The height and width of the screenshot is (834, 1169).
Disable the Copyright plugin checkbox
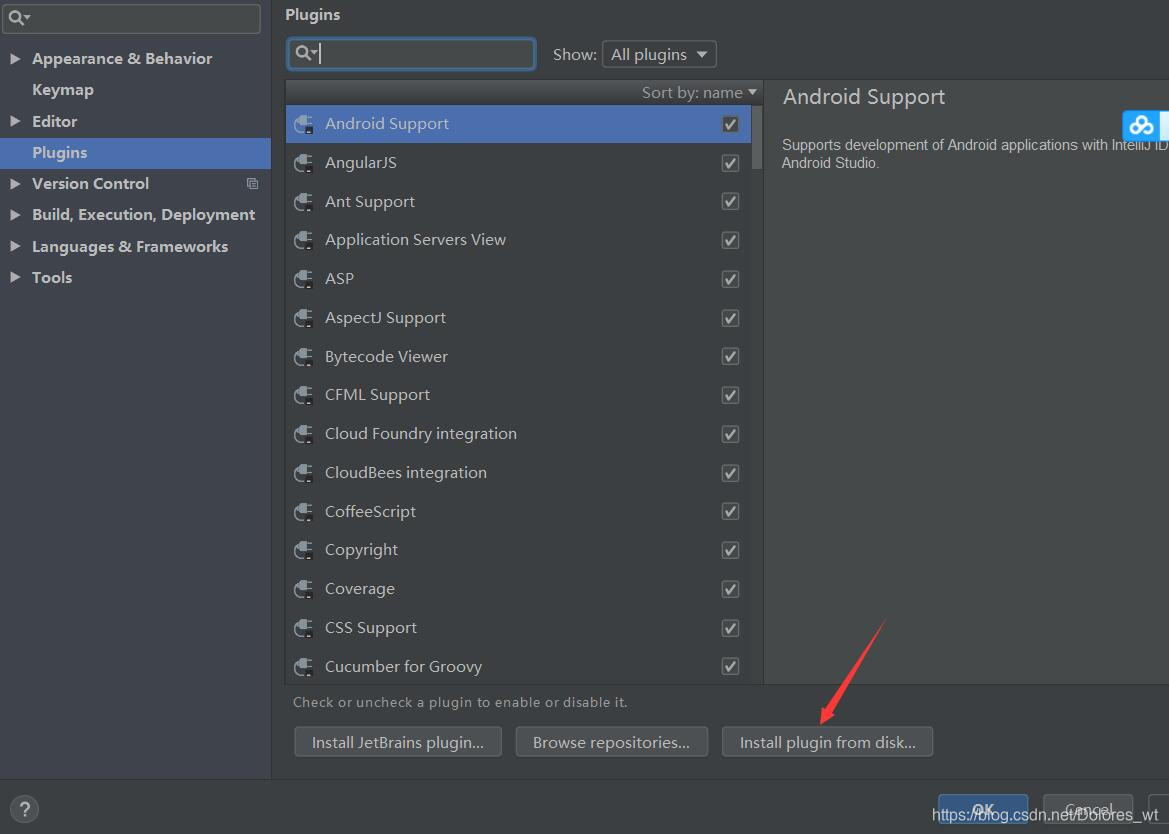[731, 550]
